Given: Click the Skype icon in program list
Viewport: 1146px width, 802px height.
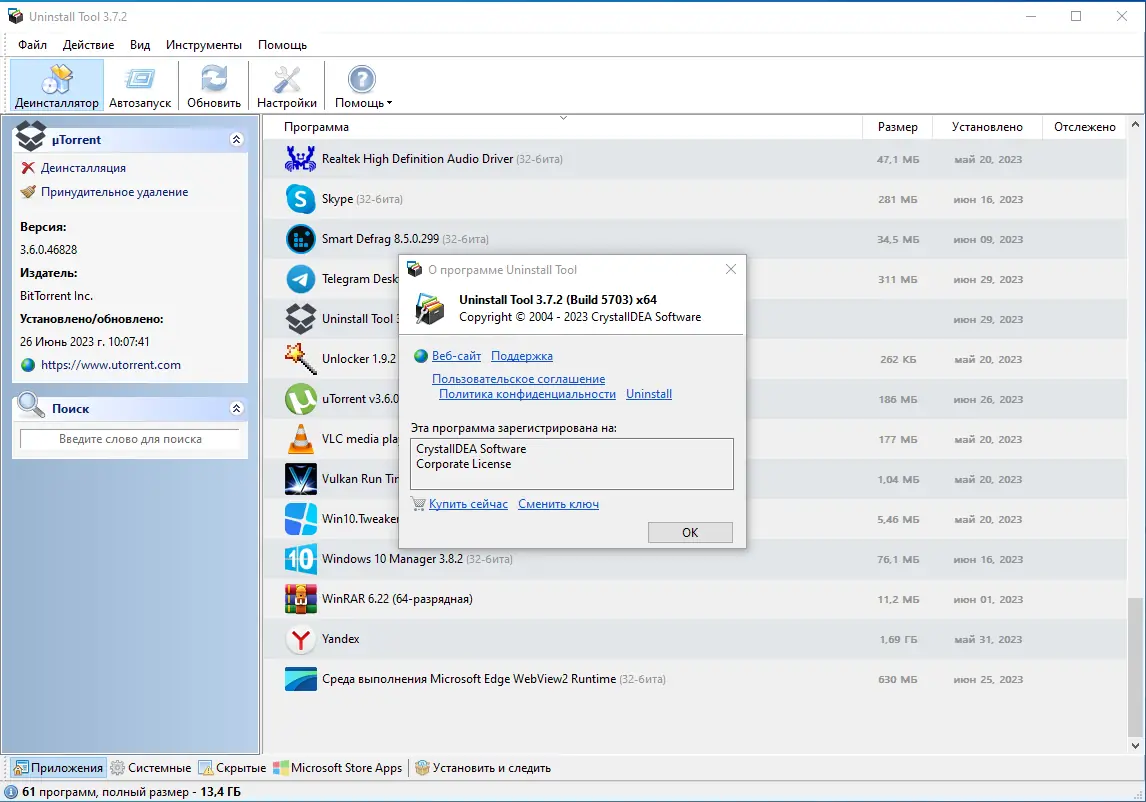Looking at the screenshot, I should 301,199.
